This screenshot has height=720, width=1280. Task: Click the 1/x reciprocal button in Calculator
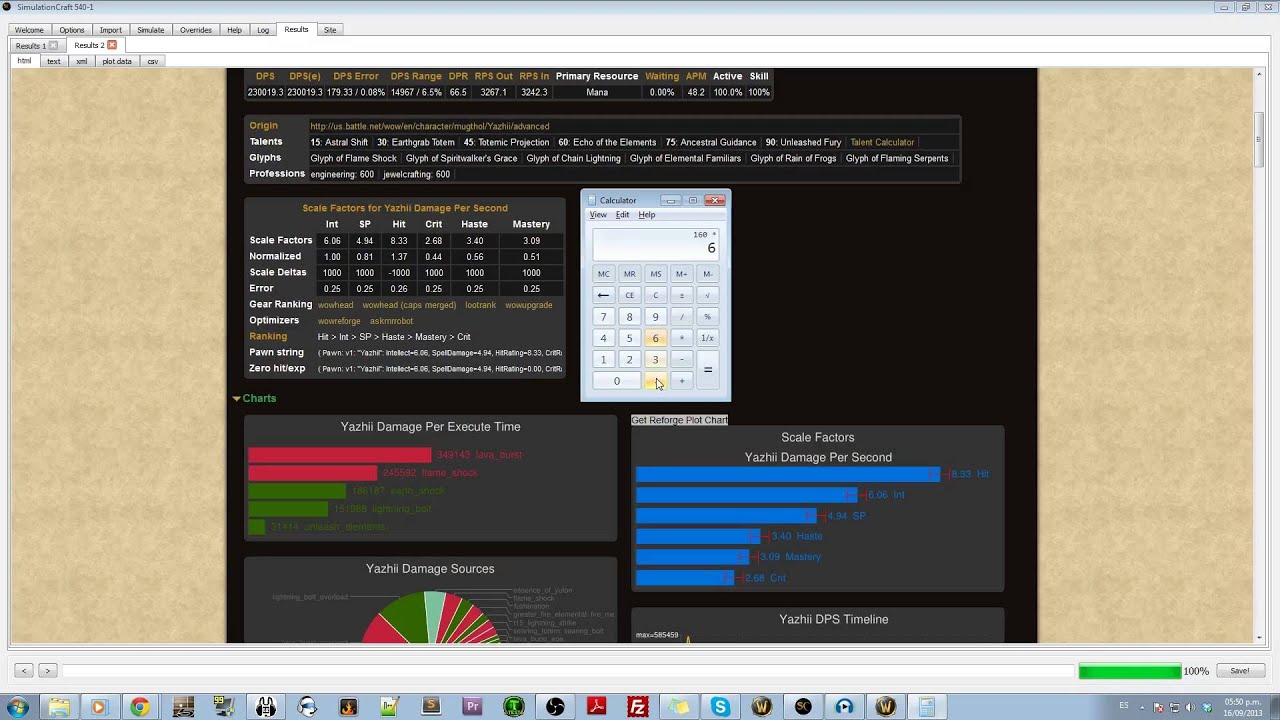click(707, 338)
